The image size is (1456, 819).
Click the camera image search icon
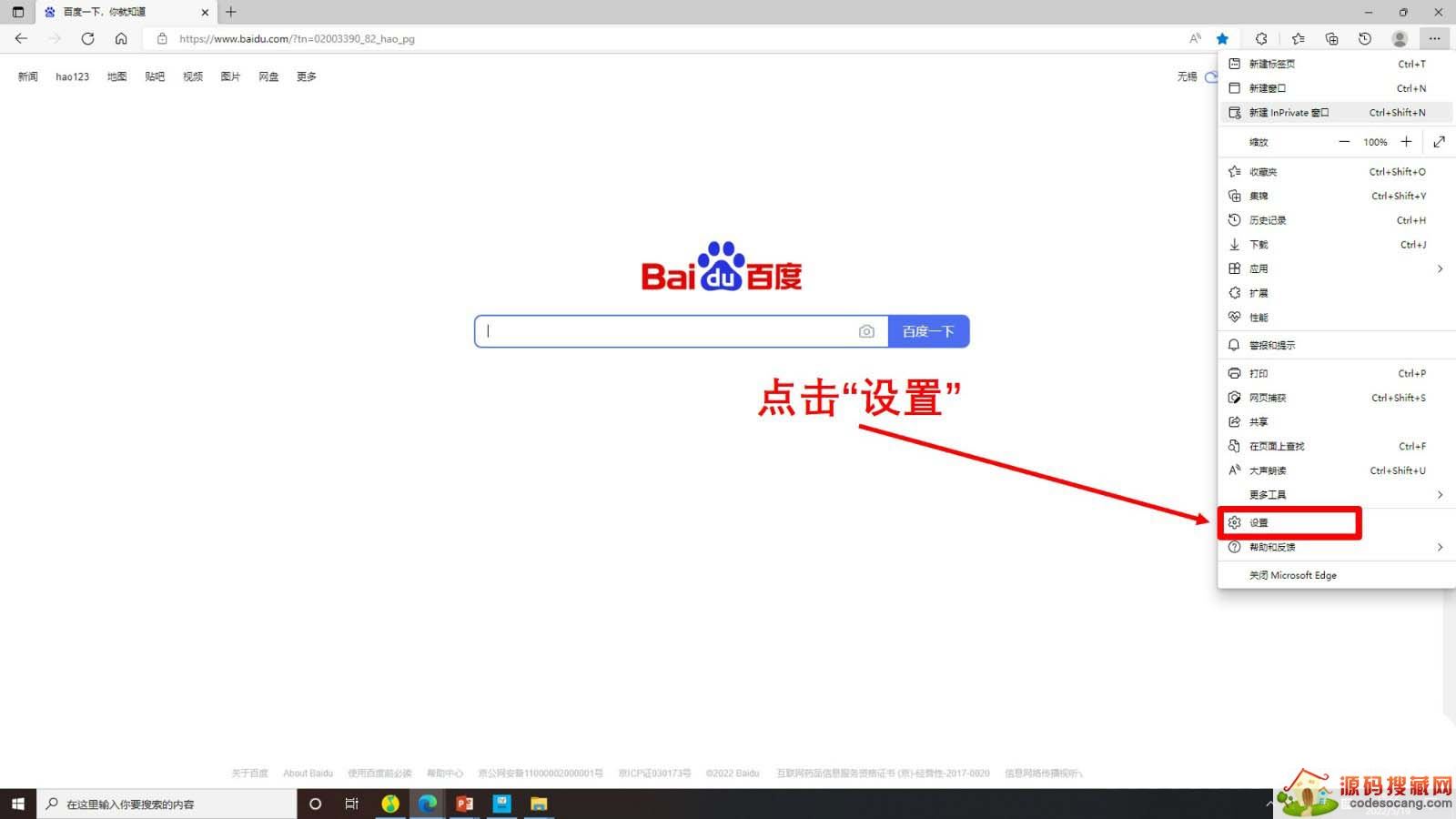[x=866, y=331]
